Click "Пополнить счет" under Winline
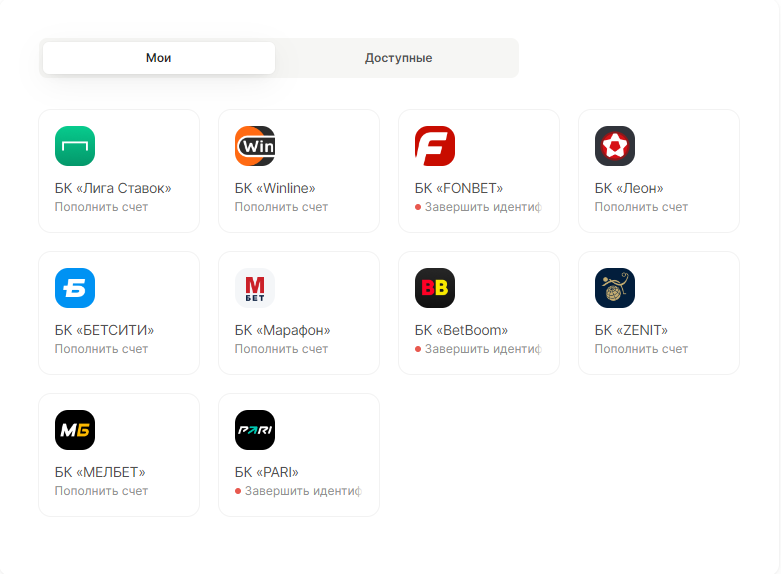This screenshot has height=574, width=781. click(281, 207)
